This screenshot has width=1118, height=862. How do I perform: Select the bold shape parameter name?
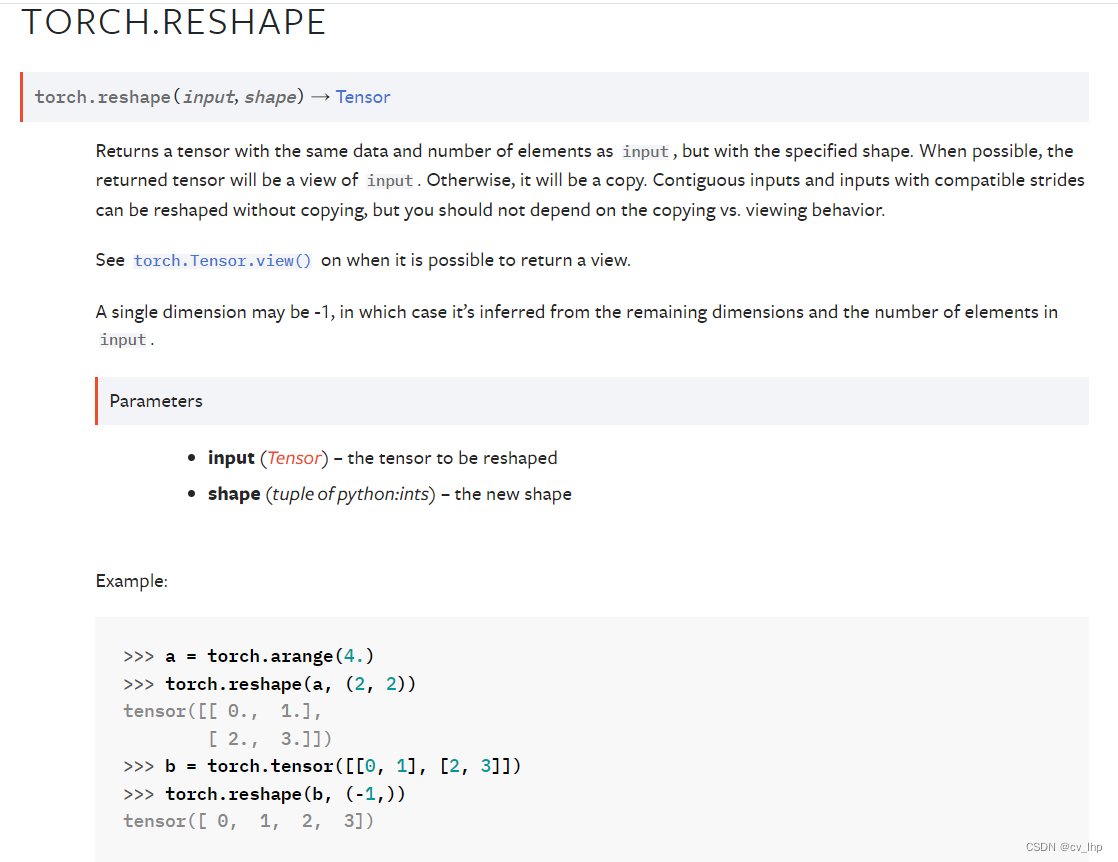click(234, 494)
